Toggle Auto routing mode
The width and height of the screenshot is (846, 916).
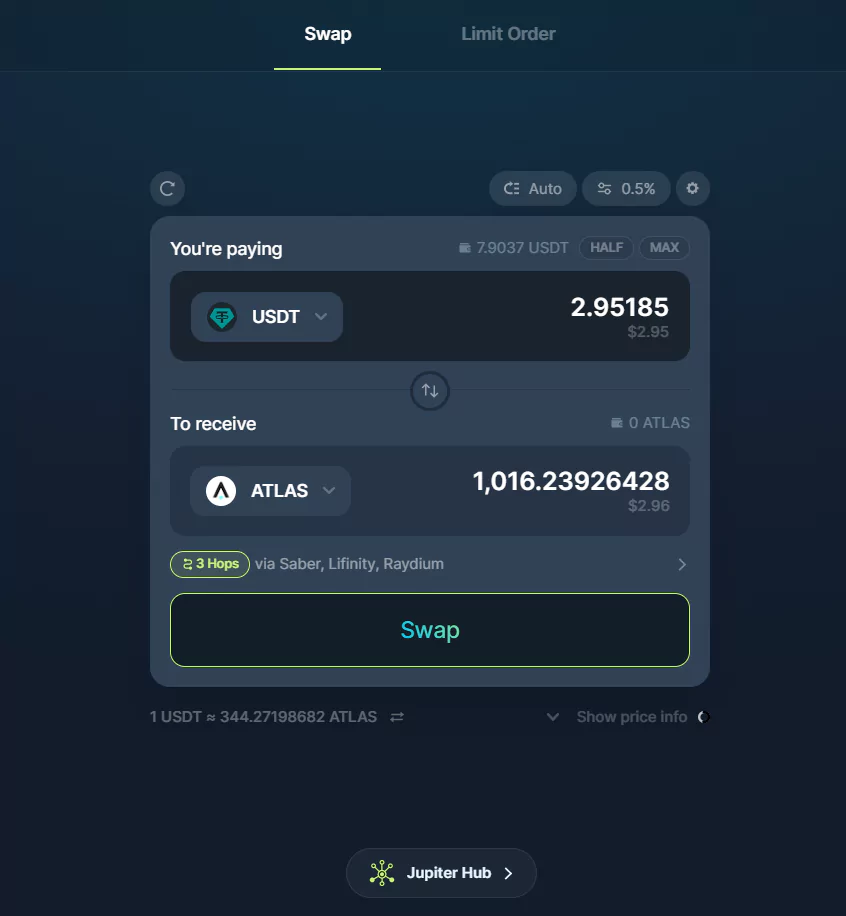pos(533,189)
